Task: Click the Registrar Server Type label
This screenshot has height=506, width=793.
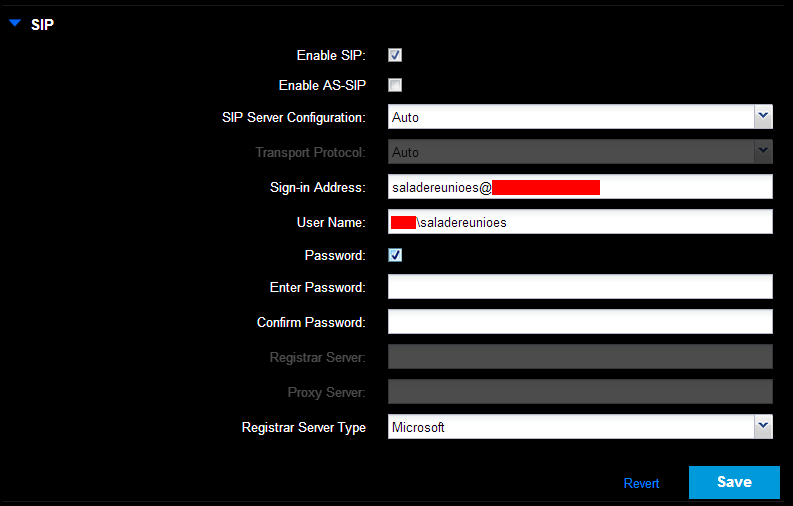Action: click(303, 428)
